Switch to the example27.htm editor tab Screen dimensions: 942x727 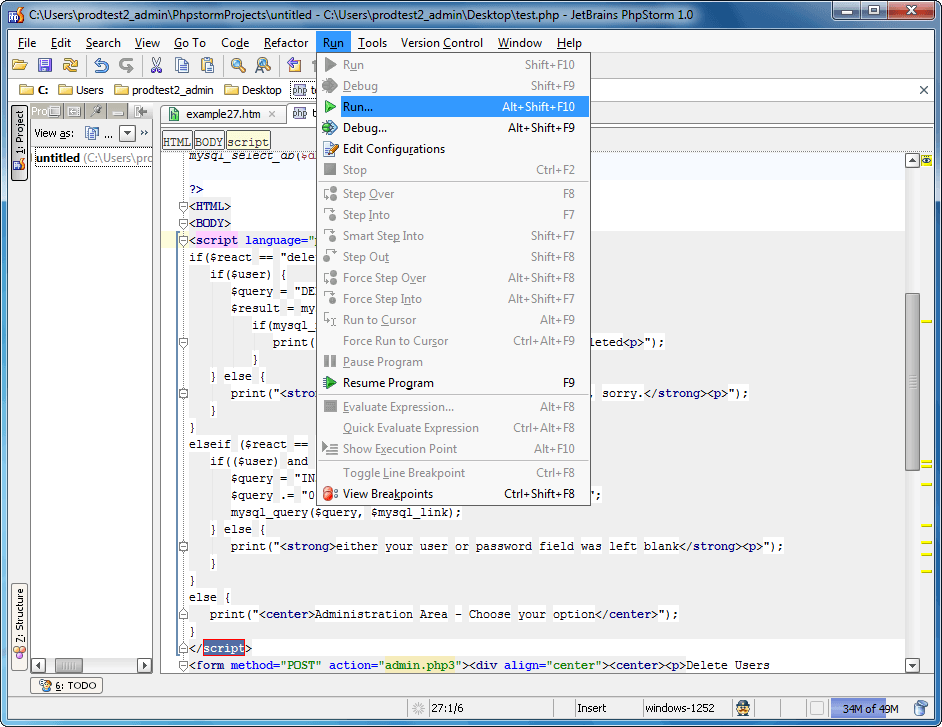click(x=223, y=114)
